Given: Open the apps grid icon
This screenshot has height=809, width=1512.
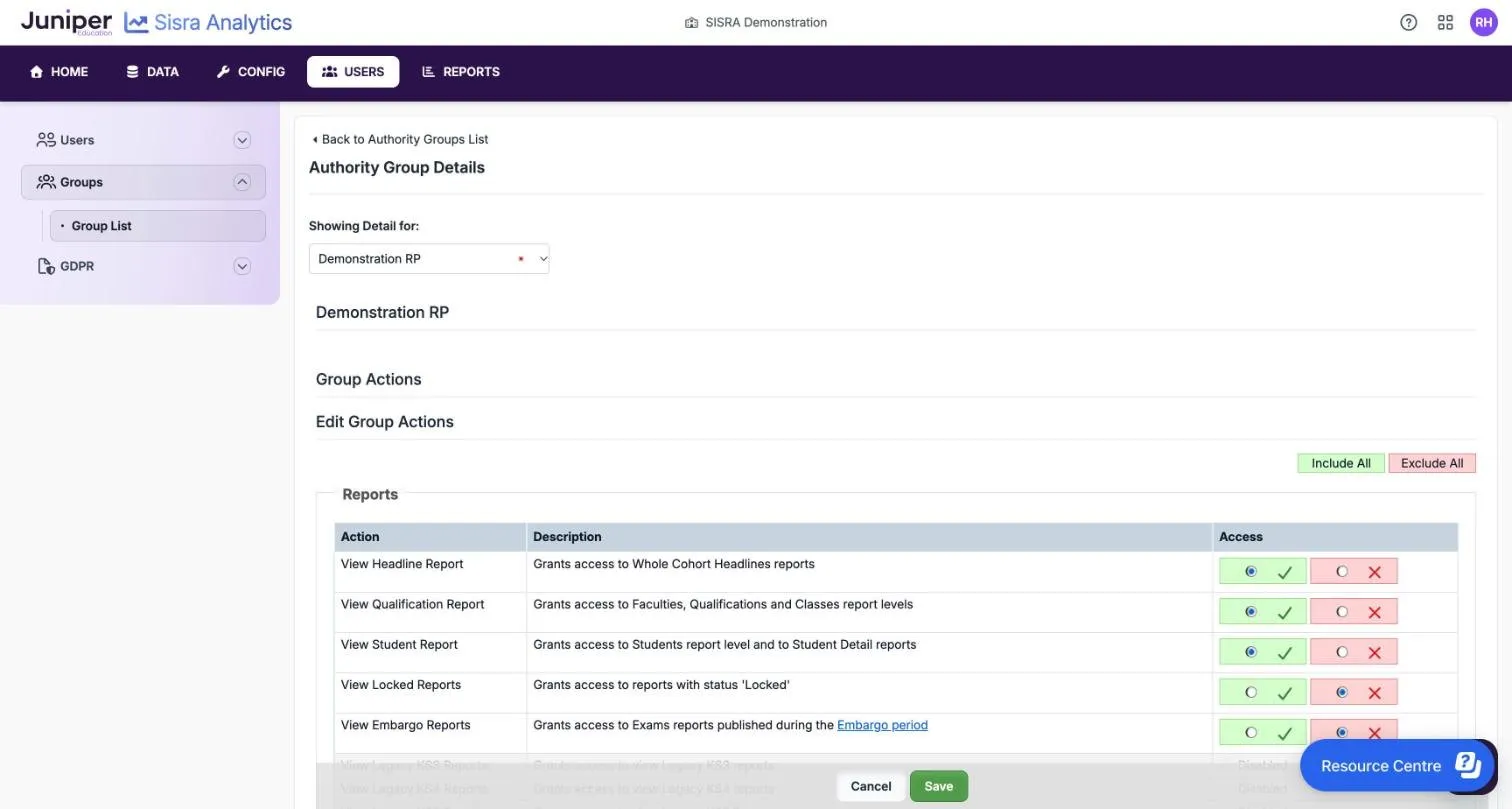Looking at the screenshot, I should (x=1445, y=22).
